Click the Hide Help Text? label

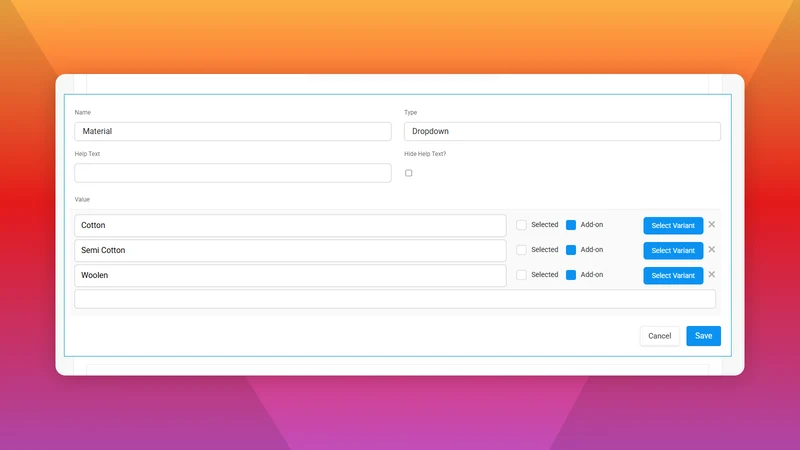(425, 154)
